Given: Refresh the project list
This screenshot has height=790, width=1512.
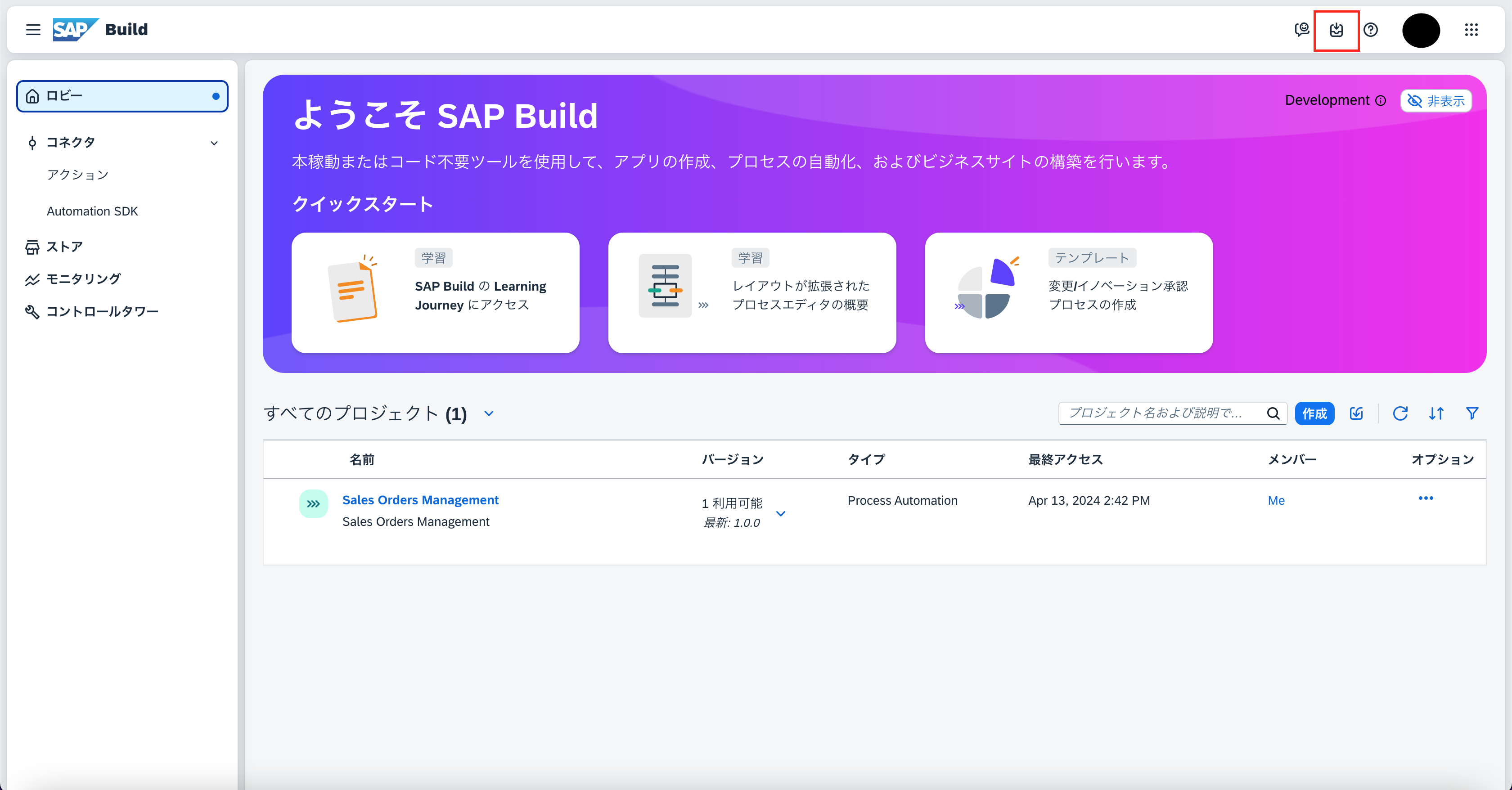Looking at the screenshot, I should click(1400, 413).
